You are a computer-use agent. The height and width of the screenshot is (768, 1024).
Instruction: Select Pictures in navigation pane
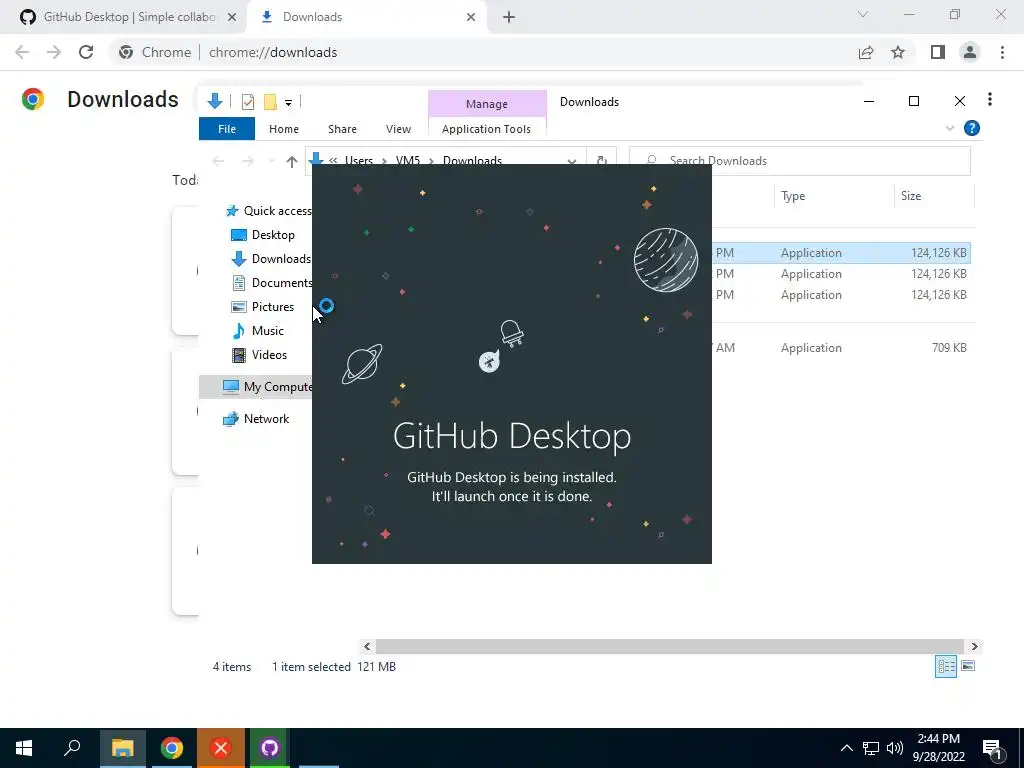(x=263, y=307)
